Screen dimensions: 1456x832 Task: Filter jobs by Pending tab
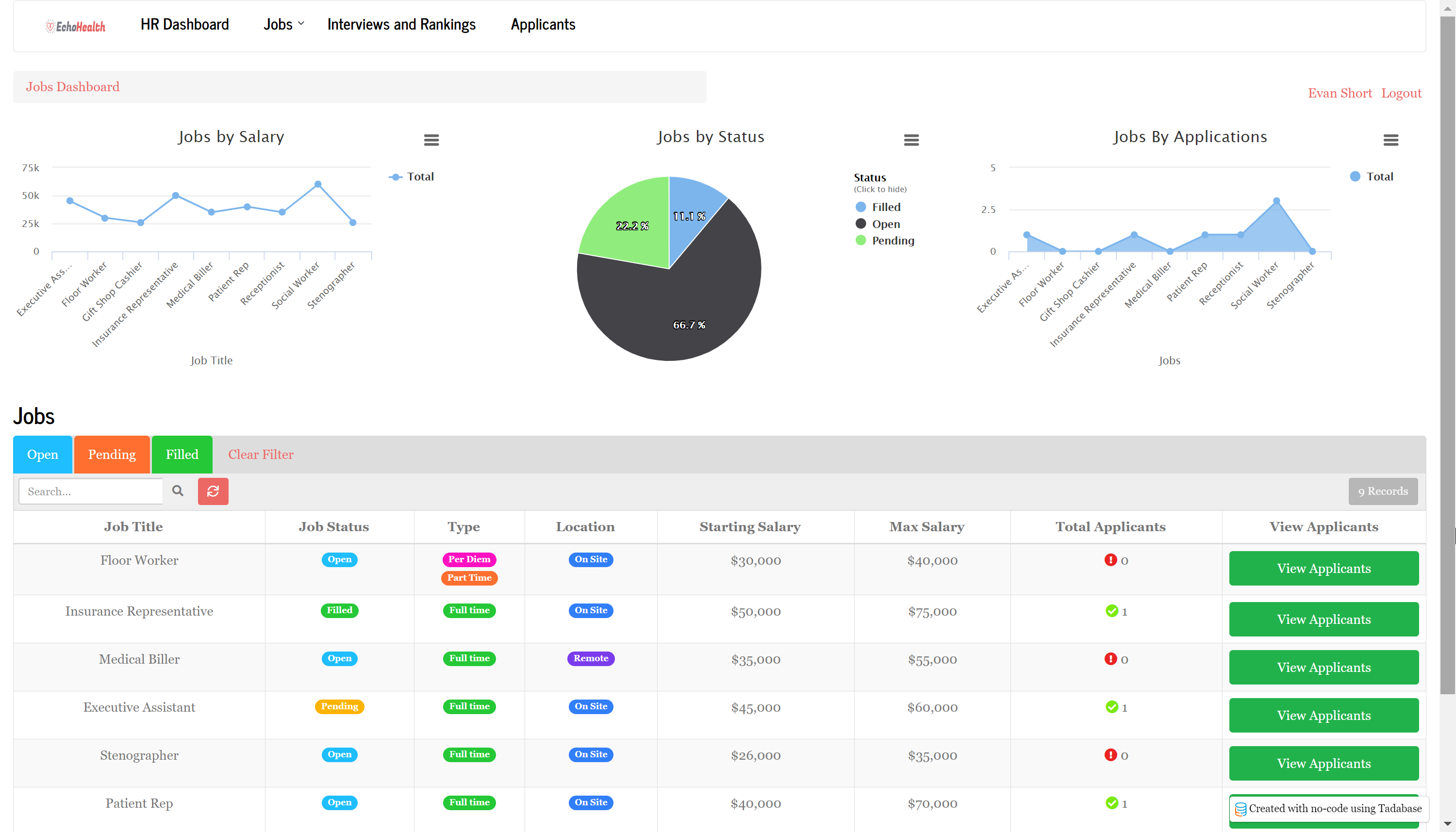tap(112, 454)
